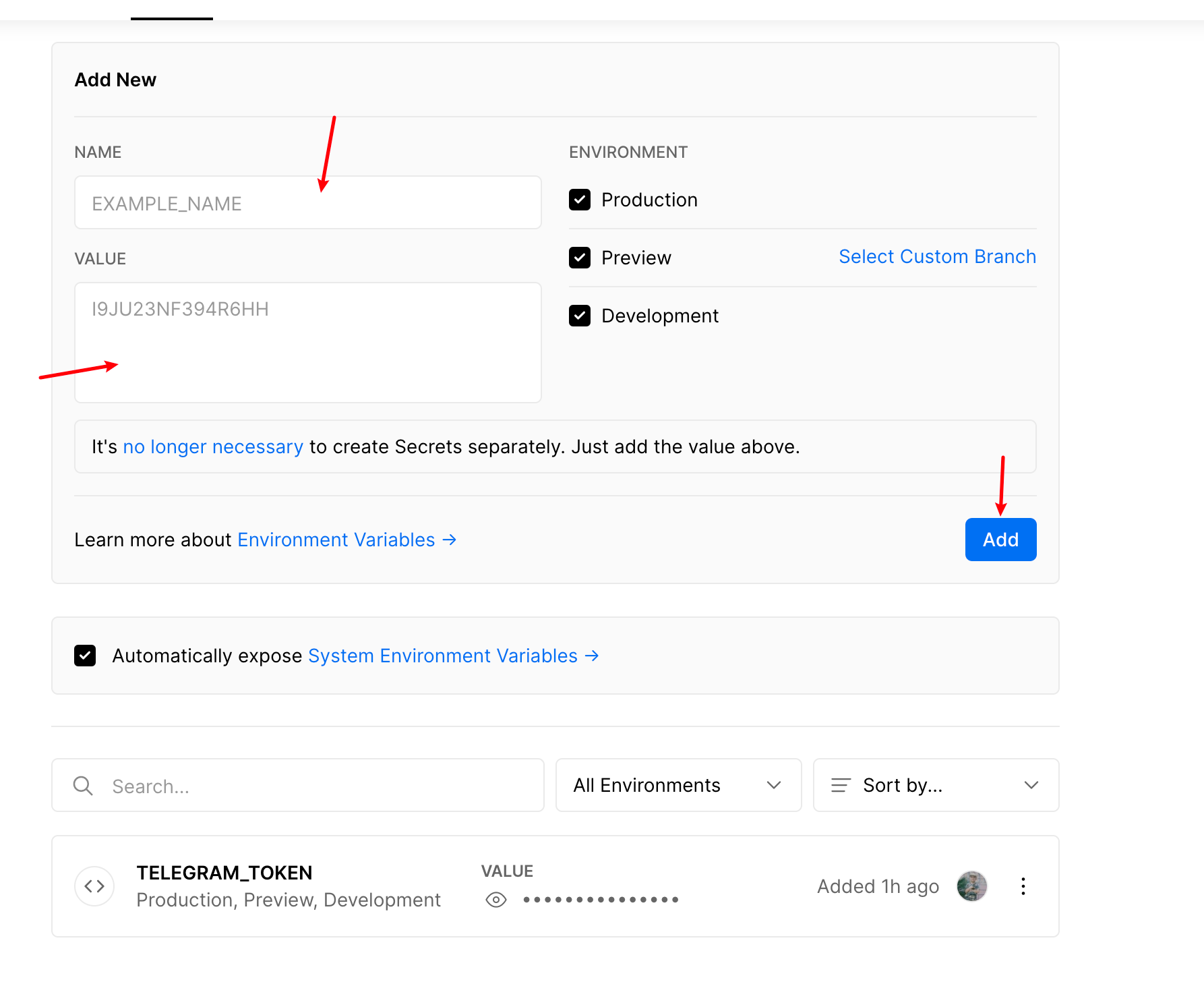The image size is (1204, 982).
Task: Open the System Environment Variables link
Action: [453, 656]
